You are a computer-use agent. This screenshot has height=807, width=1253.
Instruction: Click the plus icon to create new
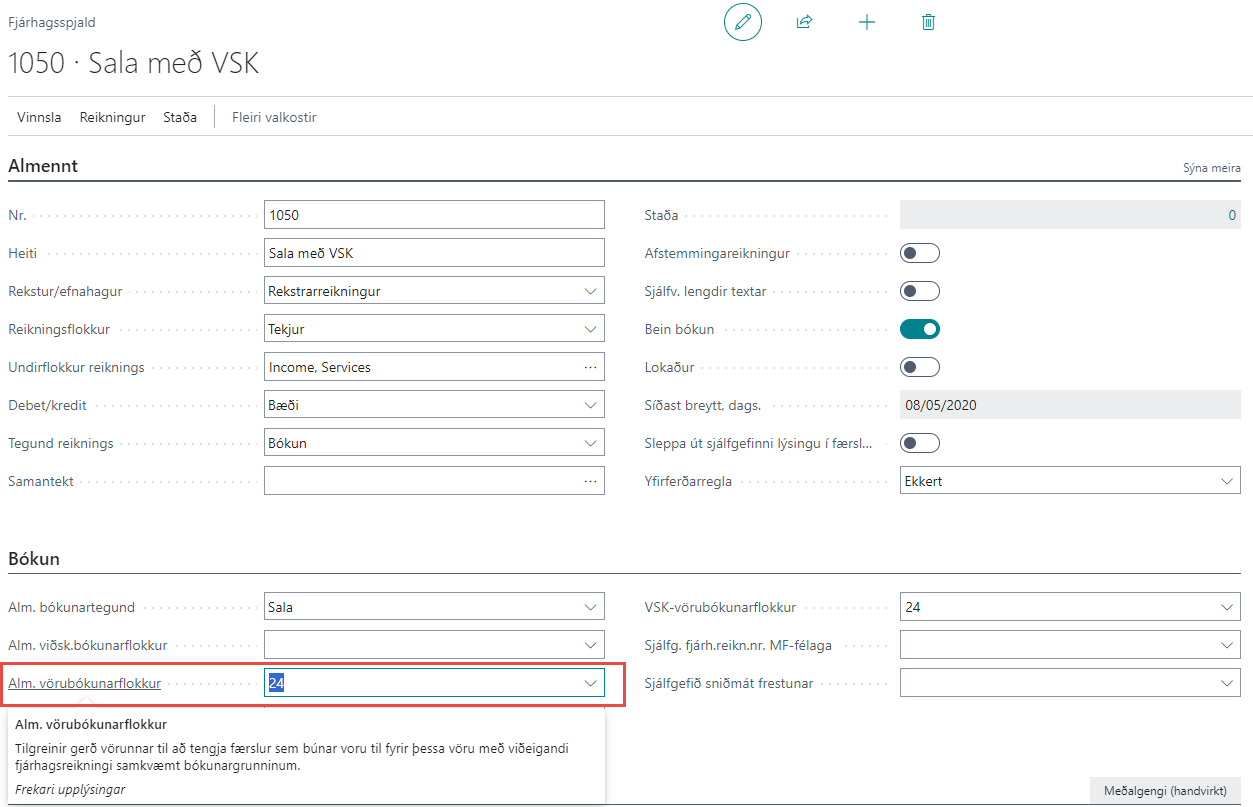[x=866, y=22]
